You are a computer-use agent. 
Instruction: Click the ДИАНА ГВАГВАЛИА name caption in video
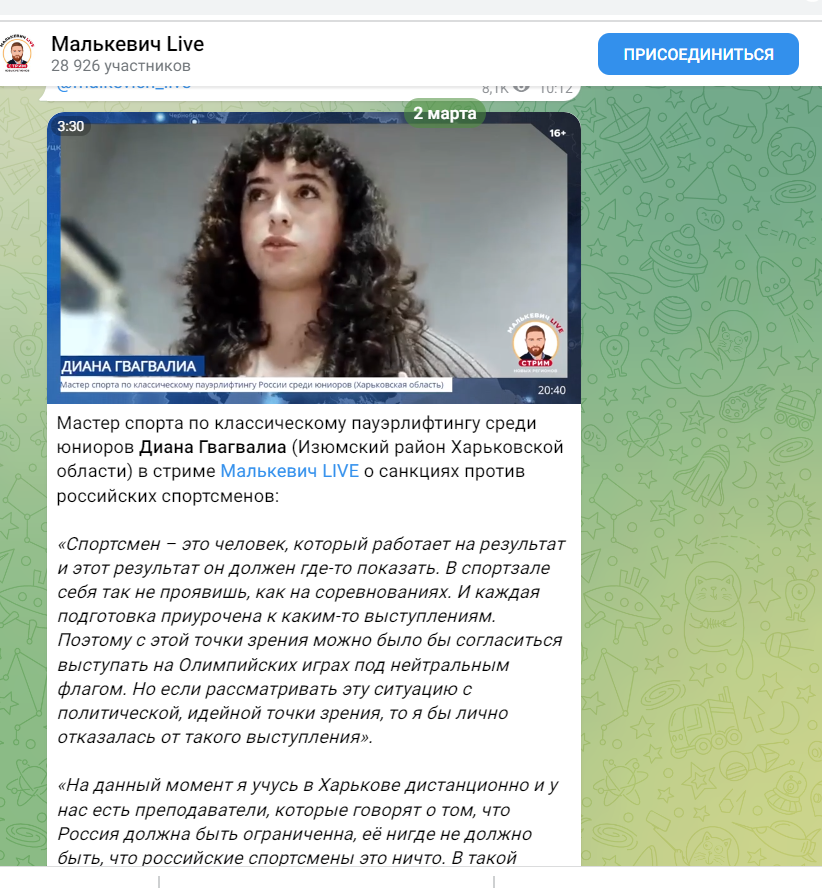pyautogui.click(x=129, y=366)
